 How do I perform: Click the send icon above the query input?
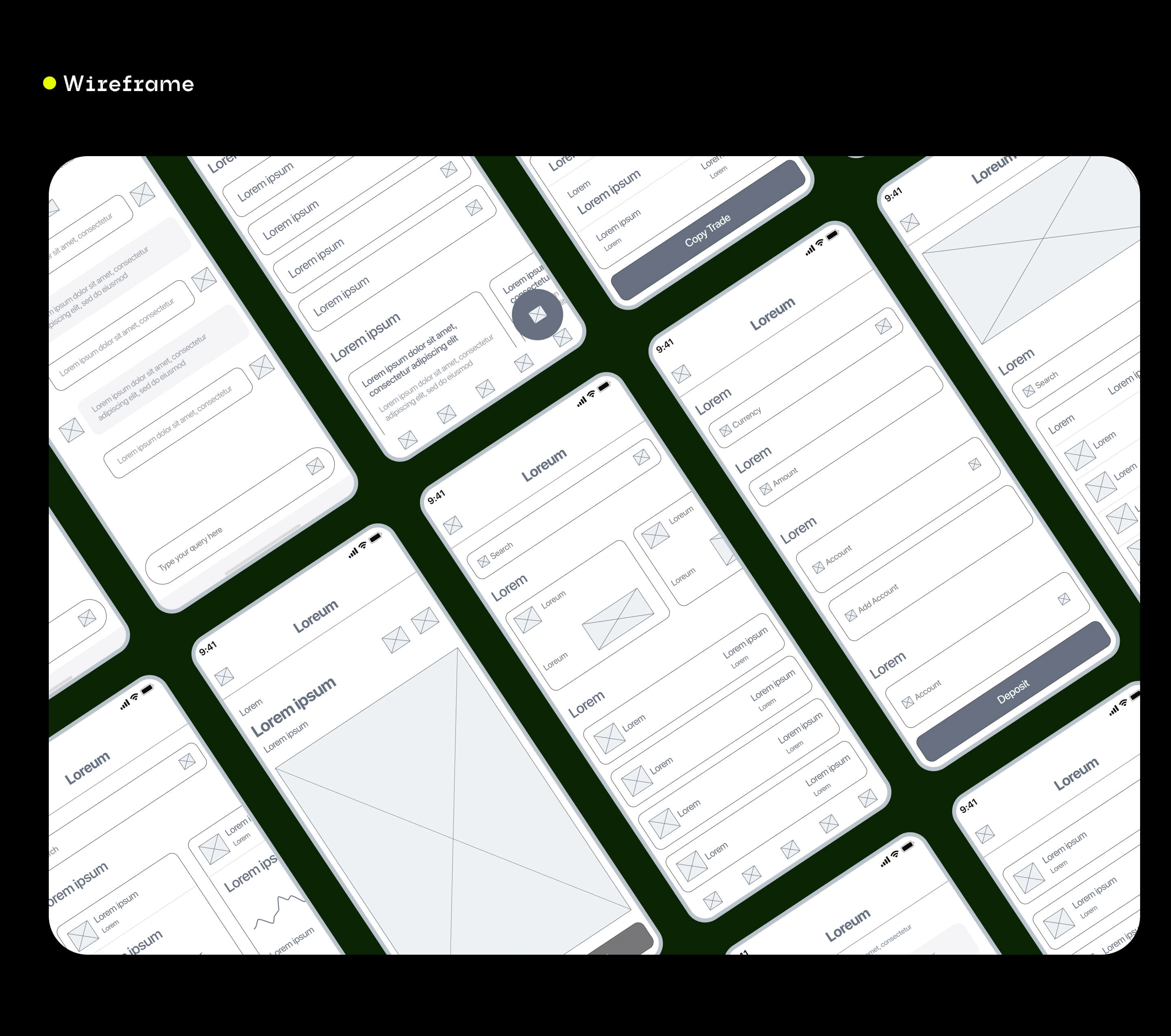(315, 466)
